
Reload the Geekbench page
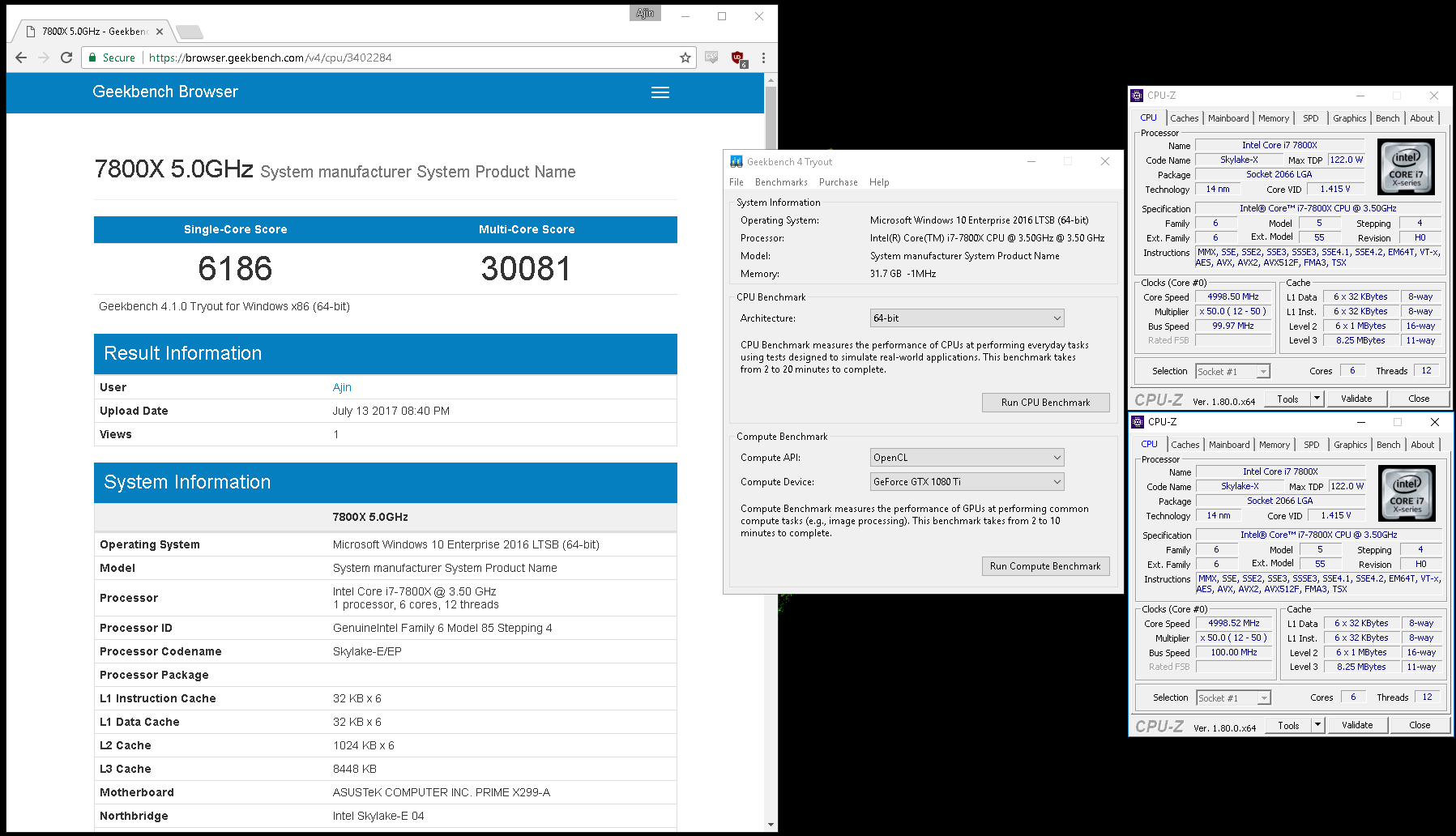tap(66, 58)
